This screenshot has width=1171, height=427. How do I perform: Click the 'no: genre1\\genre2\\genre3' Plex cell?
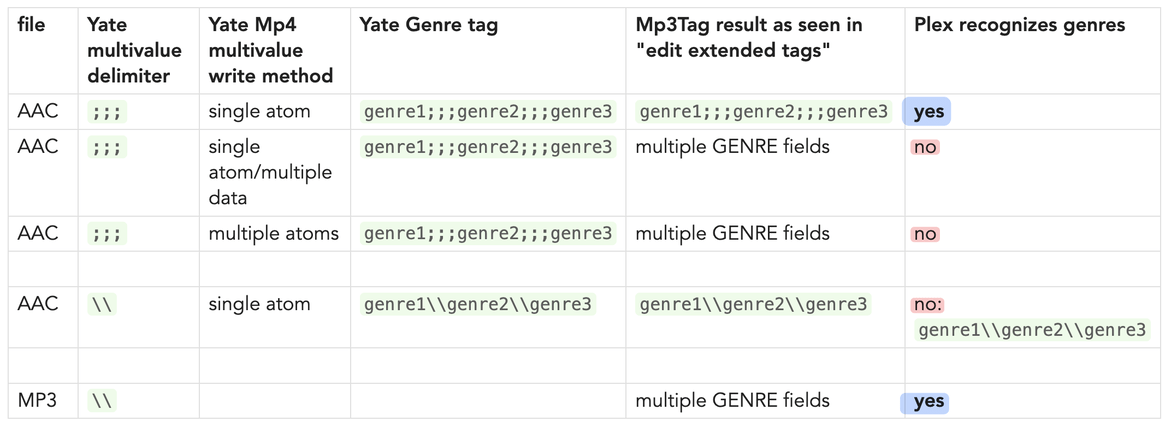coord(1031,318)
